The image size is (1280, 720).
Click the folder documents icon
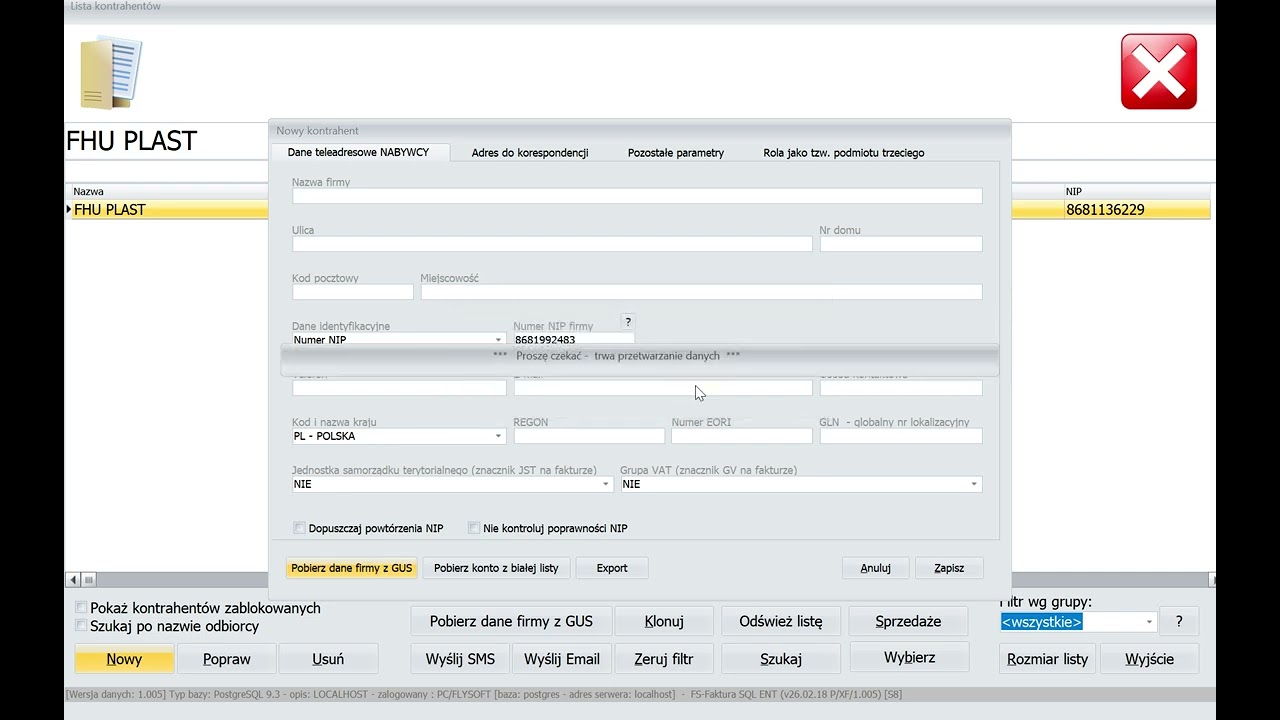point(111,72)
